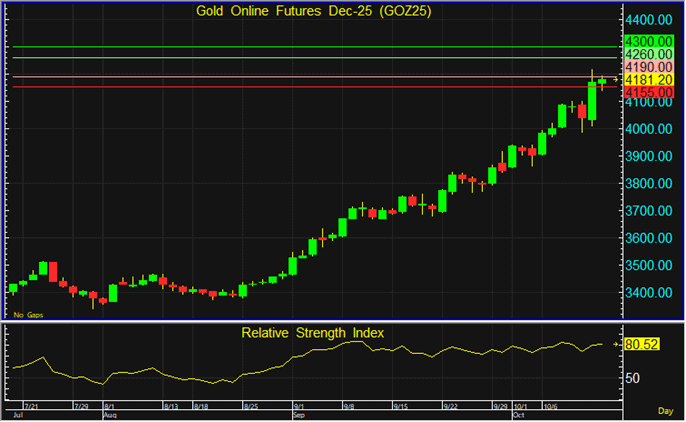The width and height of the screenshot is (686, 422).
Task: Click the 4300.00 green price tag
Action: (647, 41)
